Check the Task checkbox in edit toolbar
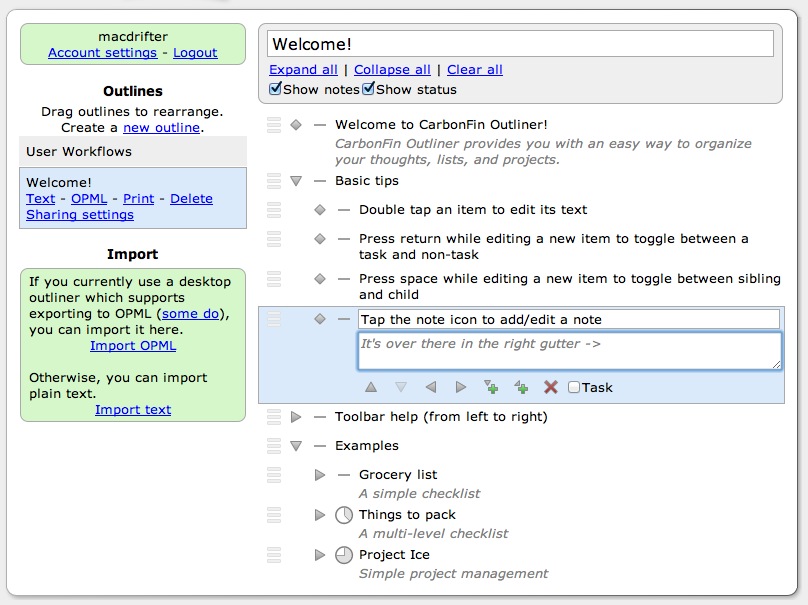Viewport: 808px width, 605px height. pos(574,387)
